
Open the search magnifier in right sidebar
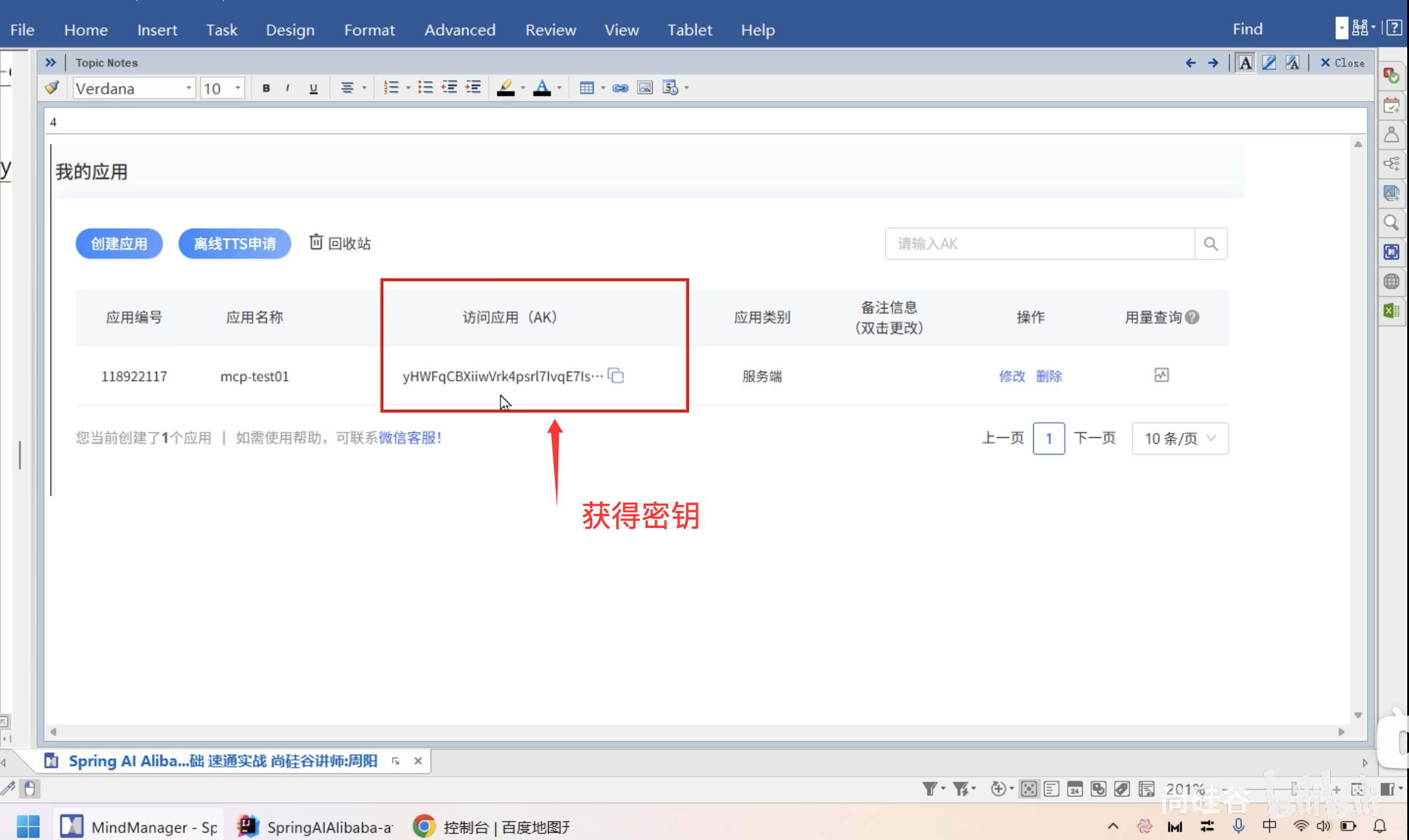click(x=1391, y=223)
